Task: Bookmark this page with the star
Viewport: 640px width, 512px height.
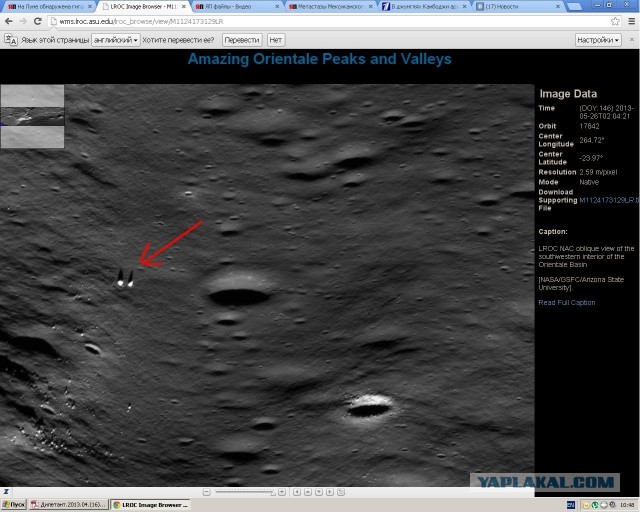Action: pyautogui.click(x=615, y=22)
